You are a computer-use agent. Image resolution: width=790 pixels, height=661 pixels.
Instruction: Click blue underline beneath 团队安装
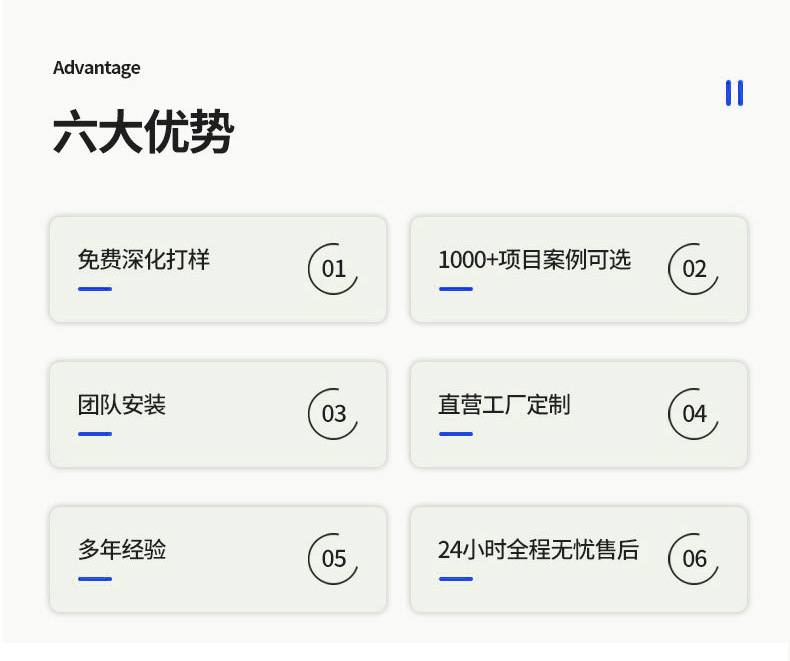pyautogui.click(x=95, y=434)
